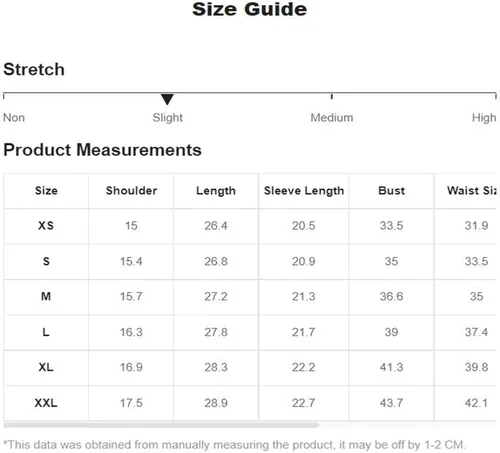Click the Product Measurements heading
This screenshot has height=453, width=500.
click(102, 150)
